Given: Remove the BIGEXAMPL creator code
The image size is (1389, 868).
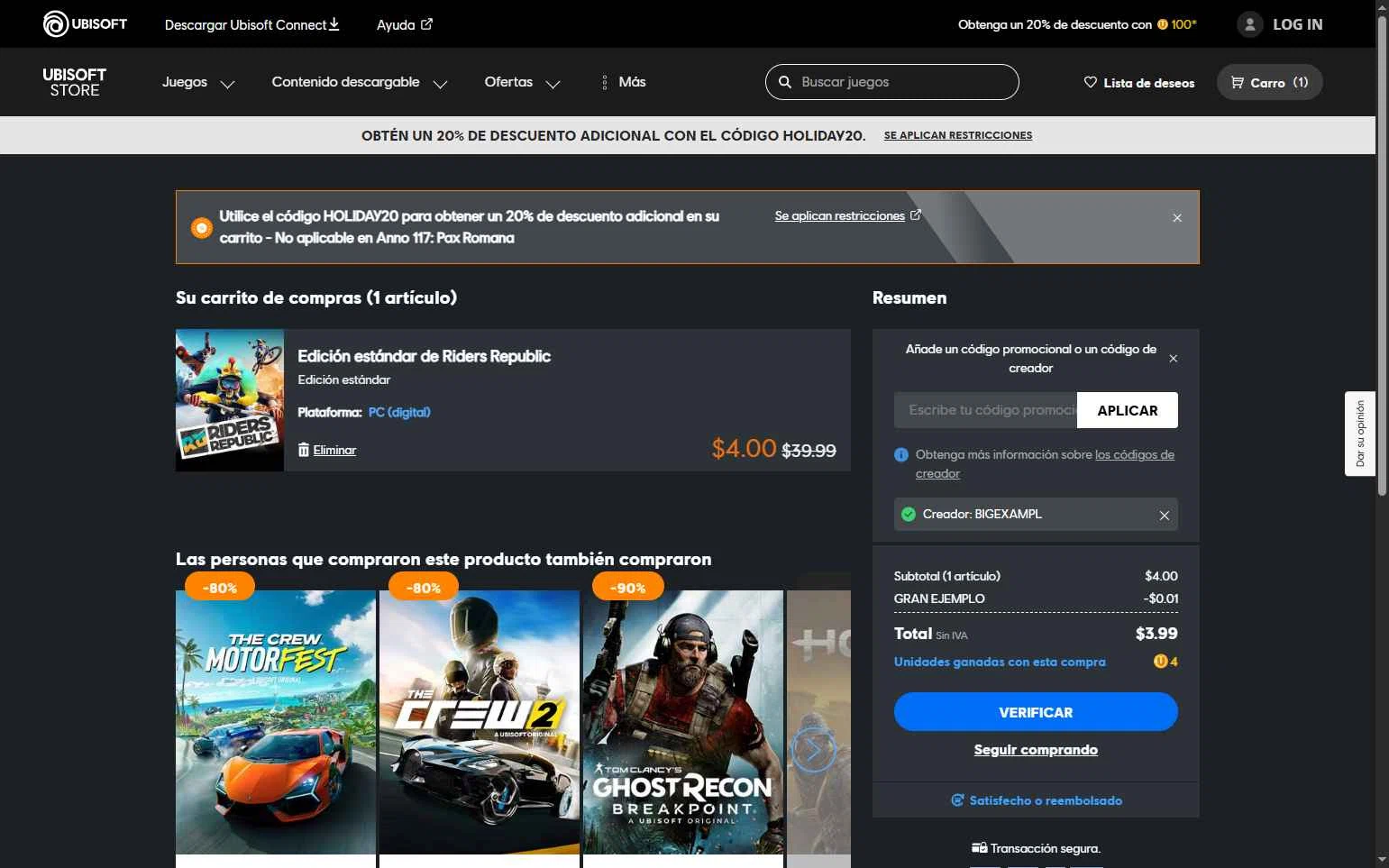Looking at the screenshot, I should [x=1165, y=516].
